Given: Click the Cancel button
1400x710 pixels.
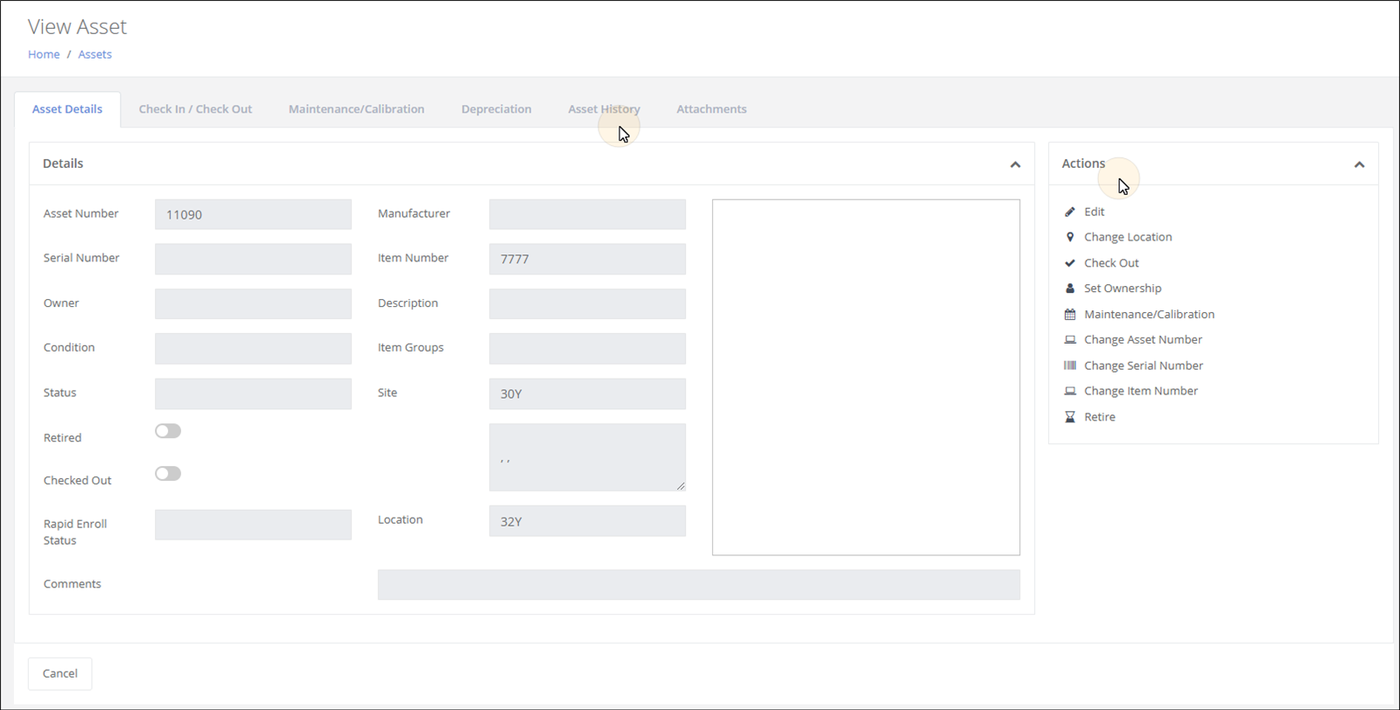Looking at the screenshot, I should point(60,673).
